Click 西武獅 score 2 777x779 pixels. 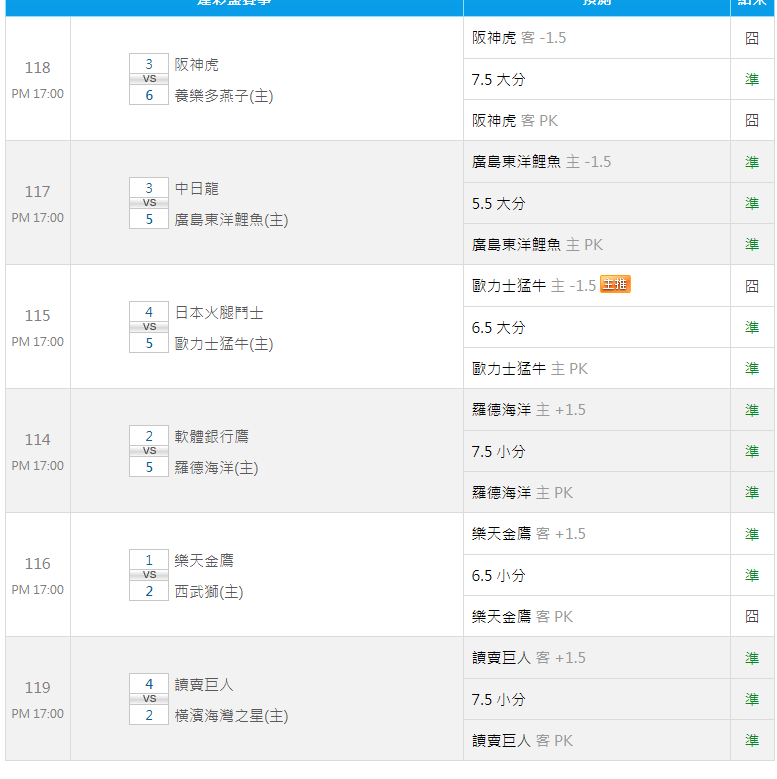[149, 591]
